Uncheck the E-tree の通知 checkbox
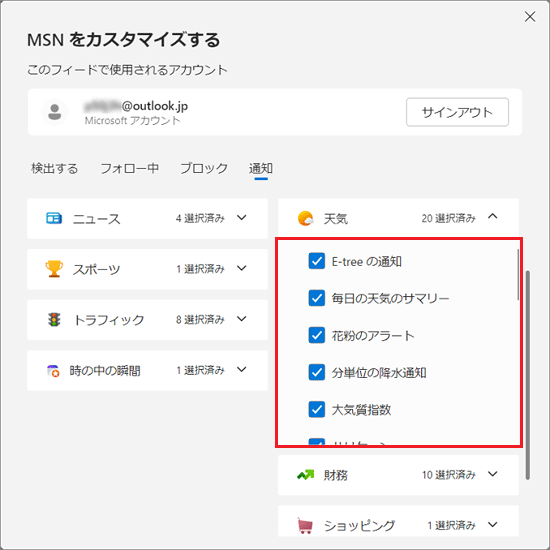Viewport: 550px width, 550px height. coord(316,261)
